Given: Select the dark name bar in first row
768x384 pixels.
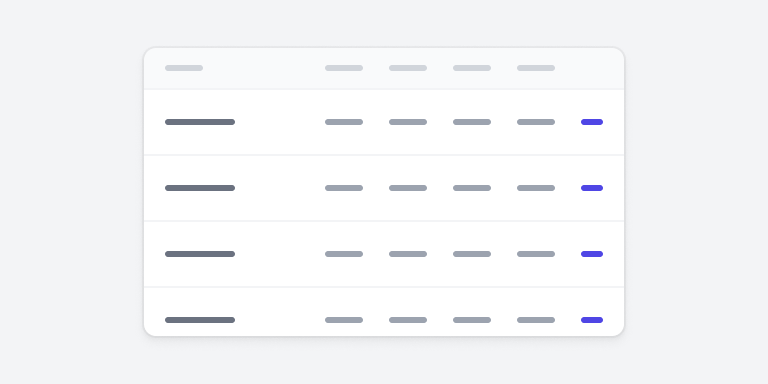Looking at the screenshot, I should tap(200, 122).
